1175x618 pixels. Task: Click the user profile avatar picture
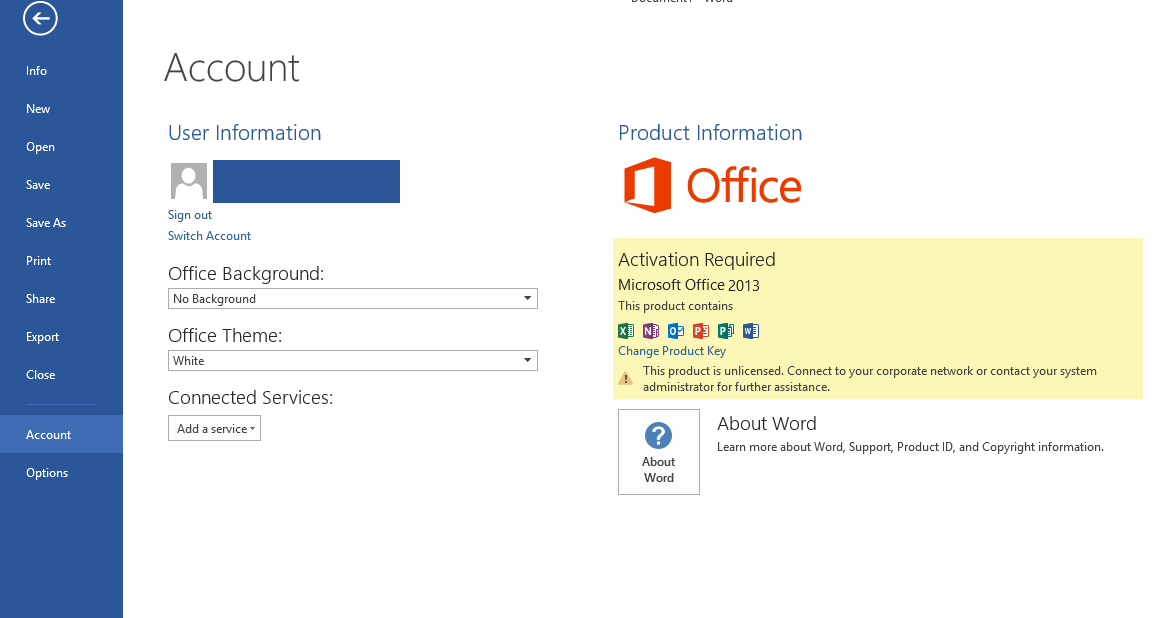[x=189, y=181]
